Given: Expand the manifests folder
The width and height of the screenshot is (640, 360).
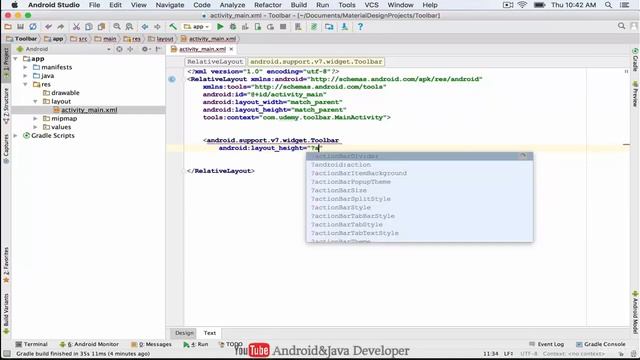Looking at the screenshot, I should pyautogui.click(x=25, y=67).
